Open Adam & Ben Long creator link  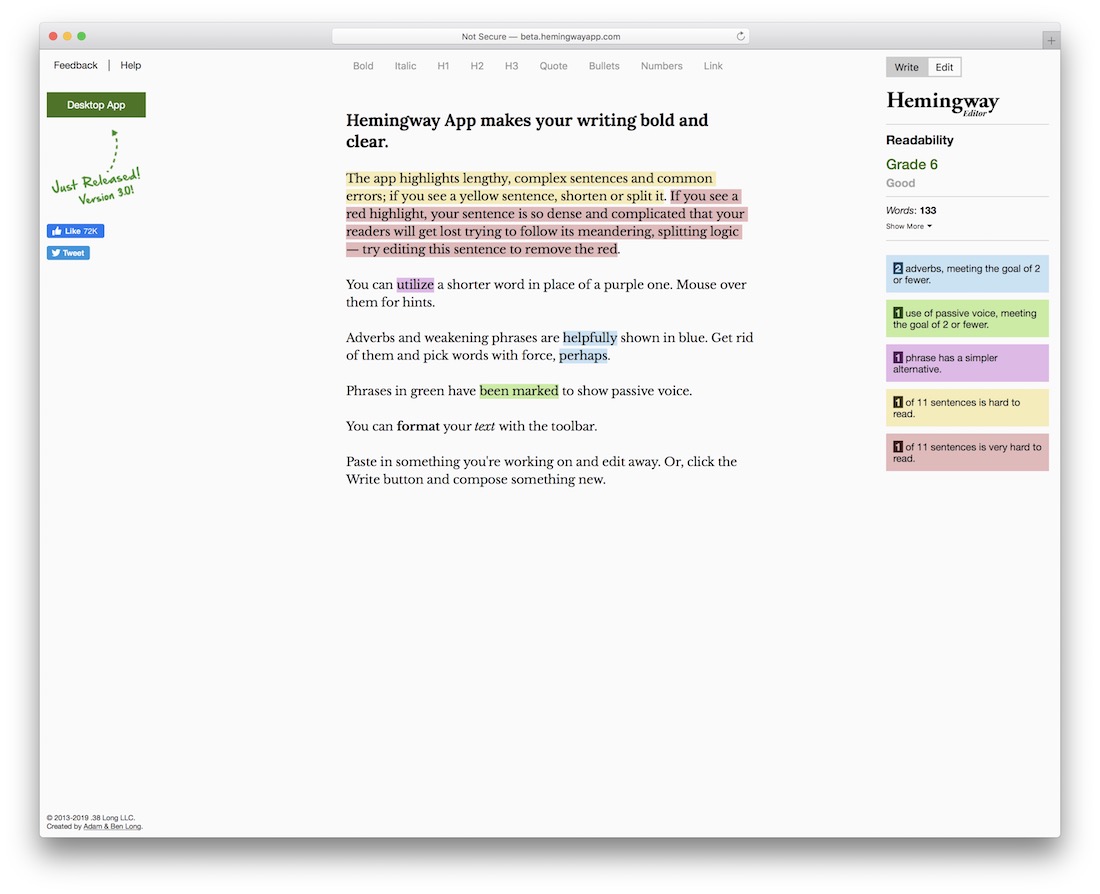coord(112,827)
